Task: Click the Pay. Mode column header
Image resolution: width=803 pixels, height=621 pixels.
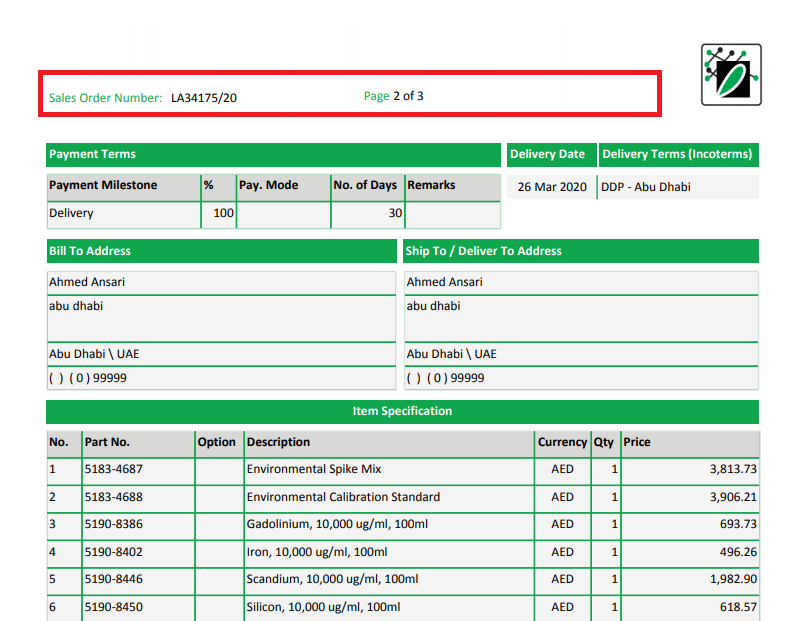Action: point(283,187)
